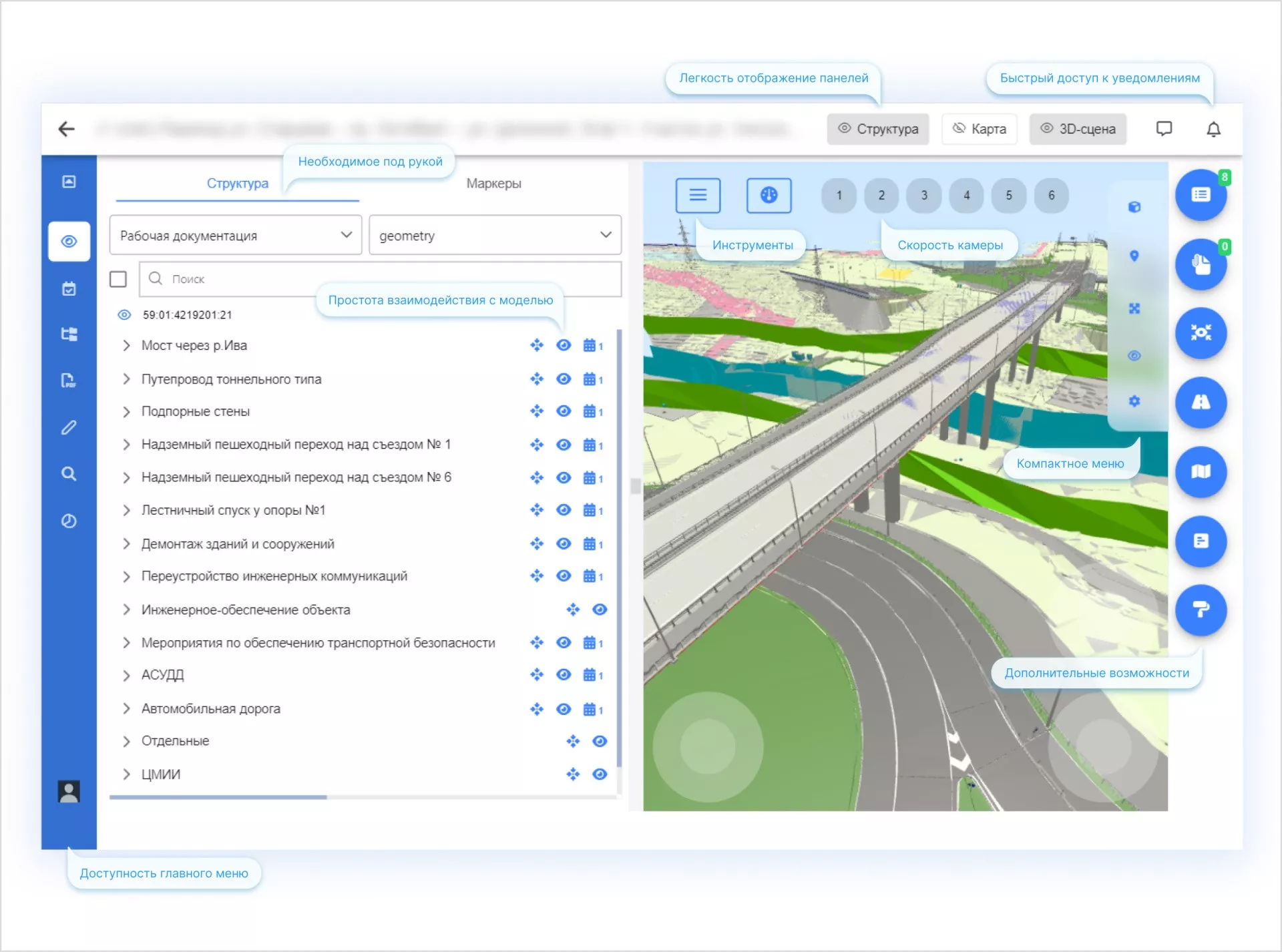Toggle the 3D-сцена panel button
Viewport: 1282px width, 952px height.
pyautogui.click(x=1077, y=129)
